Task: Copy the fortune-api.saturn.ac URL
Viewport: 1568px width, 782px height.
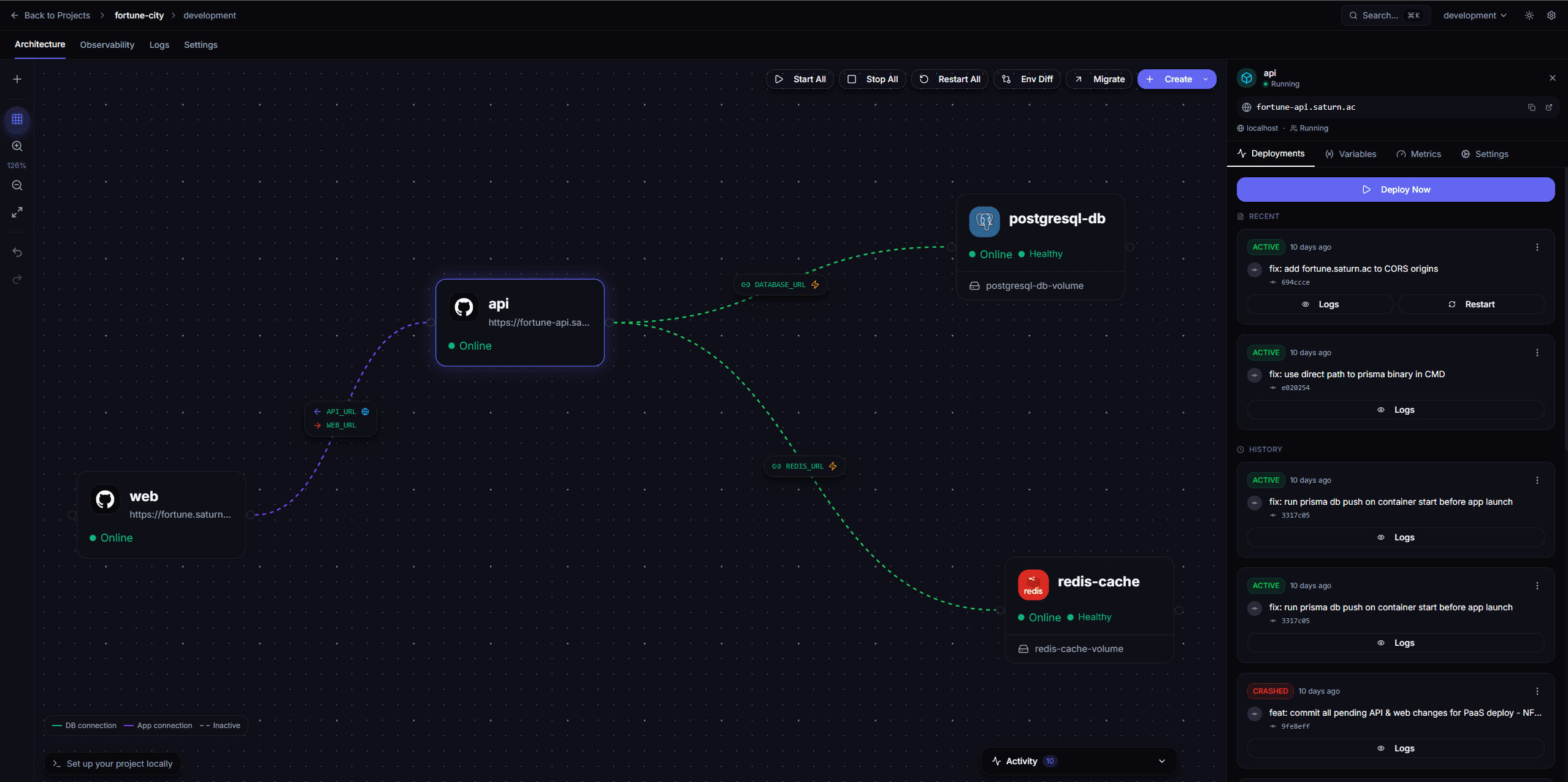Action: tap(1531, 107)
